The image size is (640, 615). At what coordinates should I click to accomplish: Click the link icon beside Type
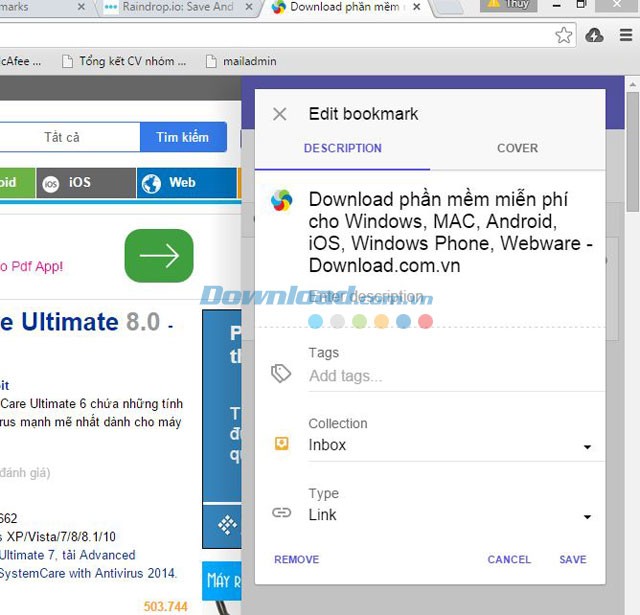point(281,513)
